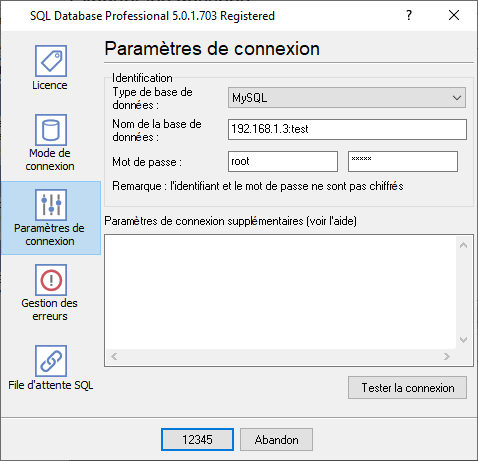
Task: Open the Gestion des erreurs warning icon
Action: click(x=51, y=280)
